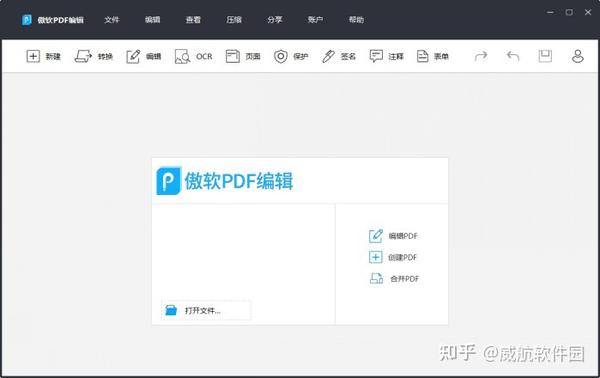Click the blue folder icon beside 打开文件
600x378 pixels.
(171, 310)
